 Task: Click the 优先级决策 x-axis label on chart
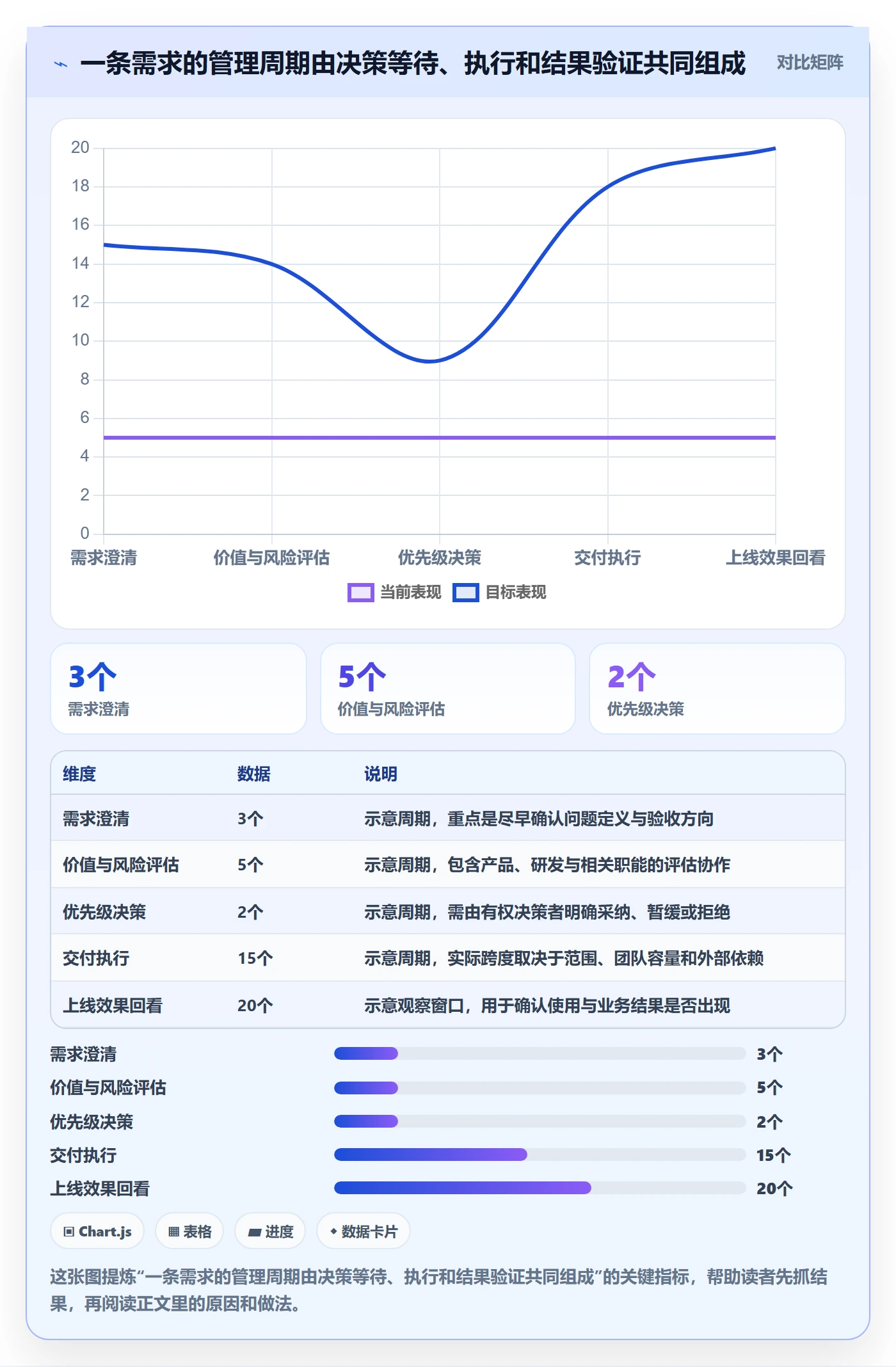coord(440,557)
